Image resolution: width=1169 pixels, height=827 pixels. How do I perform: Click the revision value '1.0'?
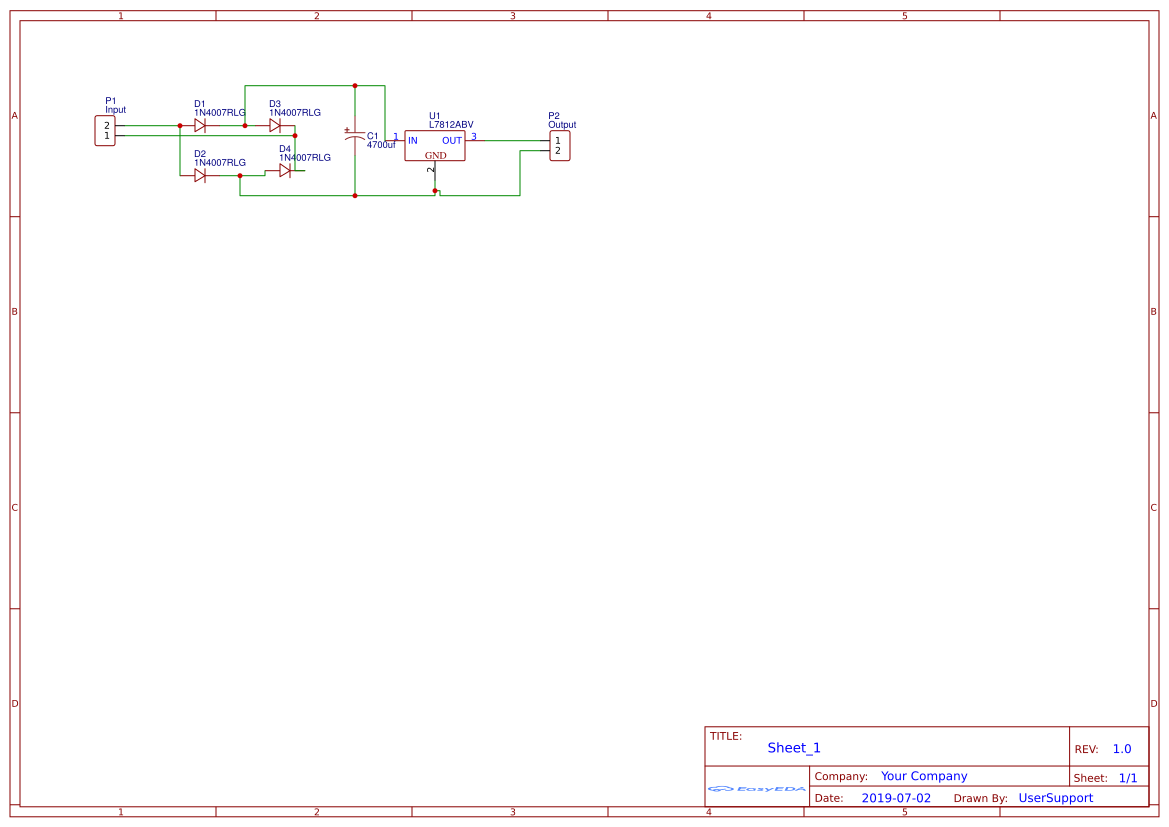pyautogui.click(x=1122, y=749)
